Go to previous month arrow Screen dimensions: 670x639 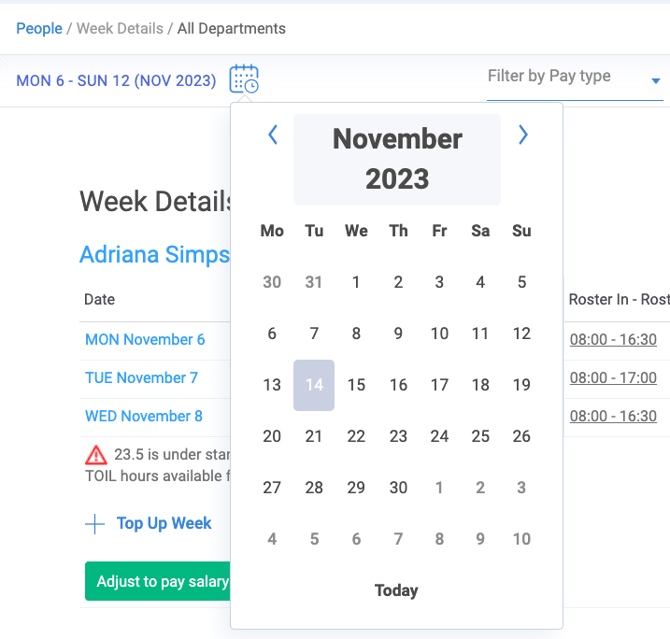point(272,135)
